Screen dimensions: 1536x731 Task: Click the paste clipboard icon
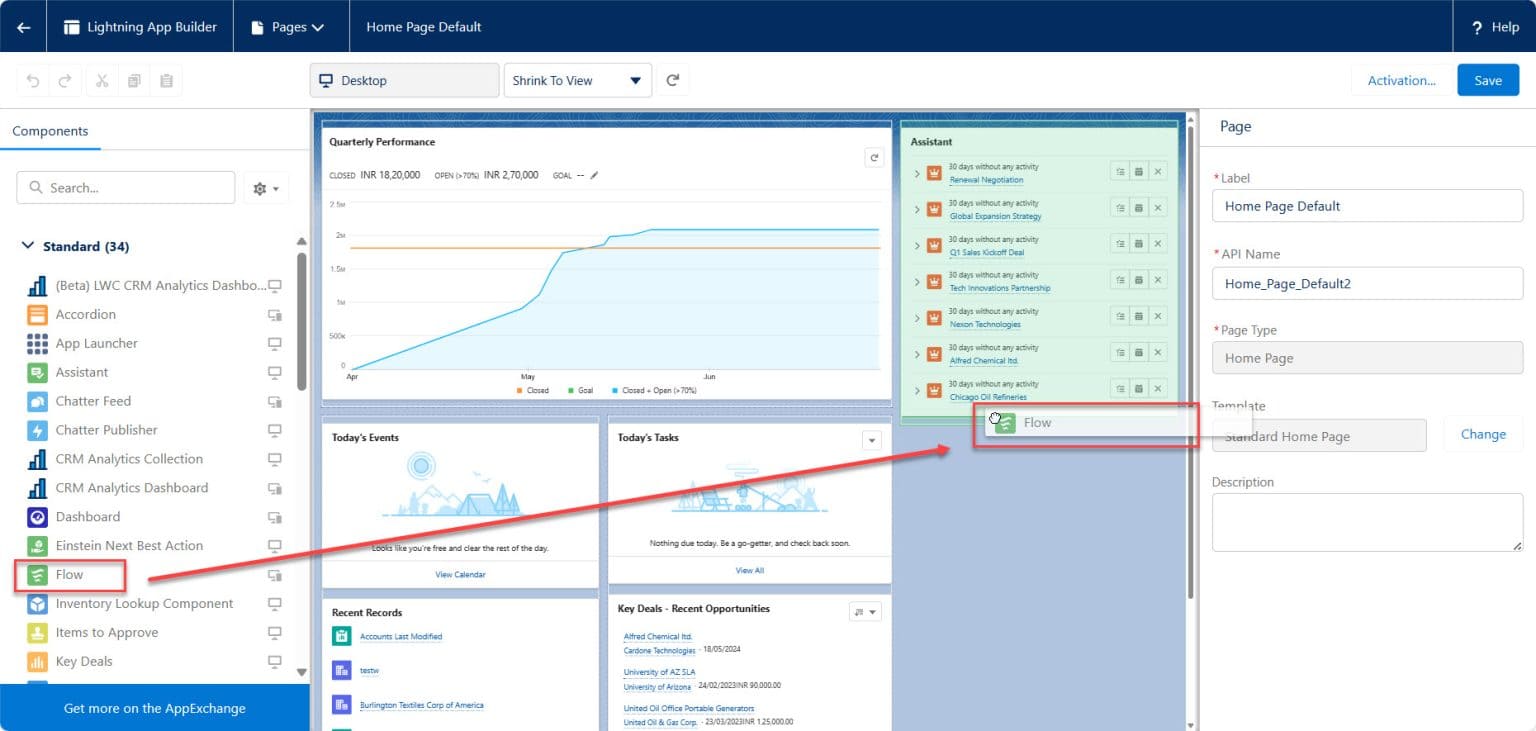click(x=166, y=81)
